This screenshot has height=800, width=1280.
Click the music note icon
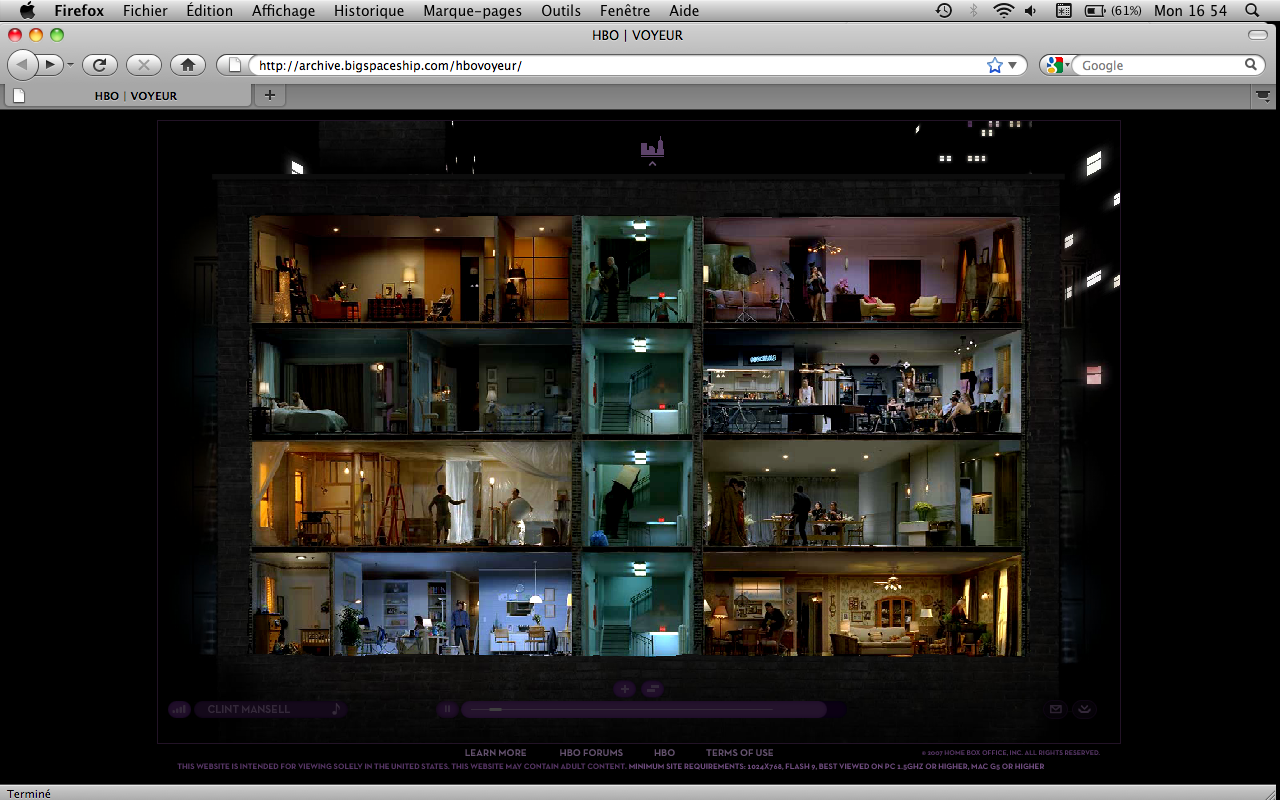pos(336,709)
